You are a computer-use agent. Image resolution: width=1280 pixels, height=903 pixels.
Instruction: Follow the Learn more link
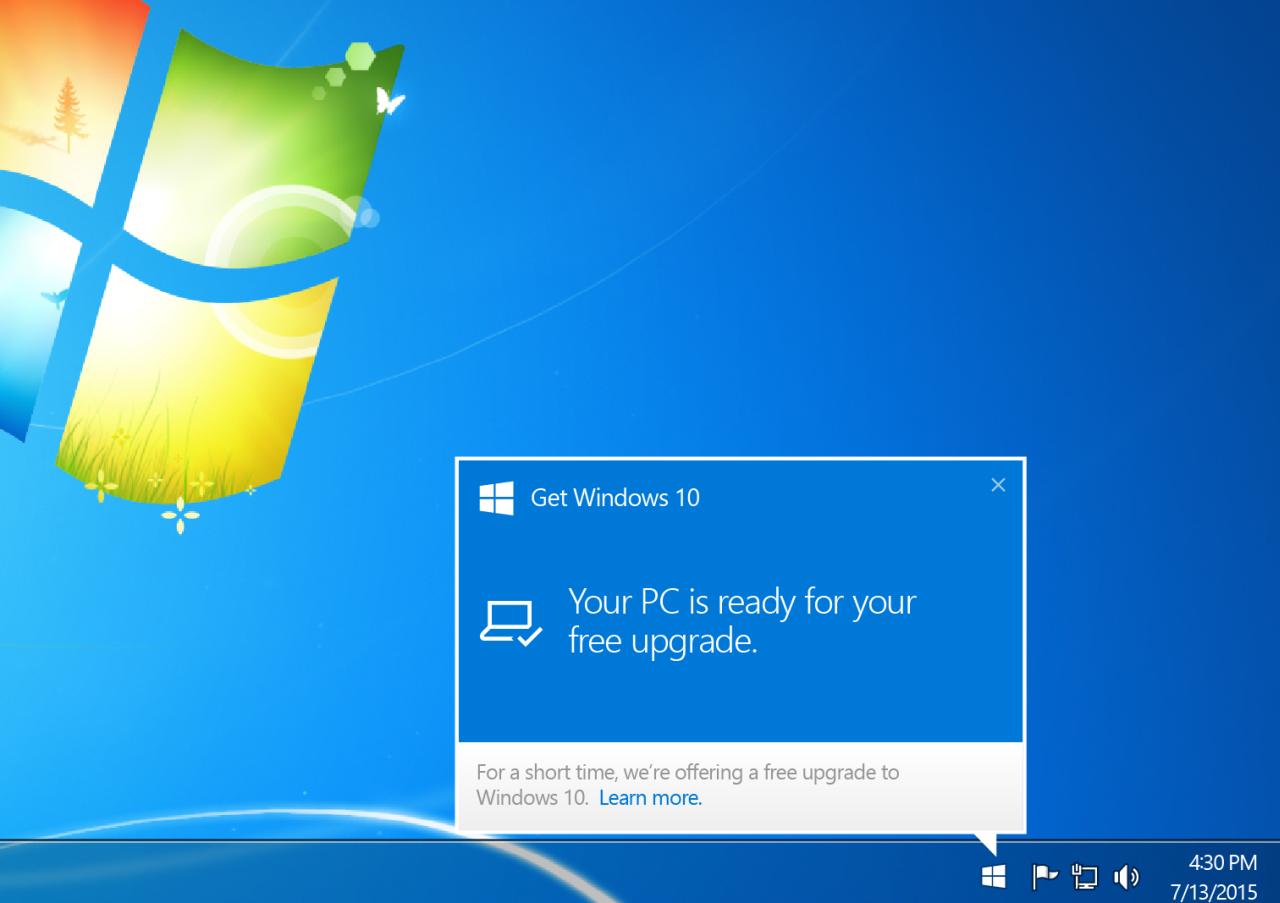pyautogui.click(x=650, y=798)
